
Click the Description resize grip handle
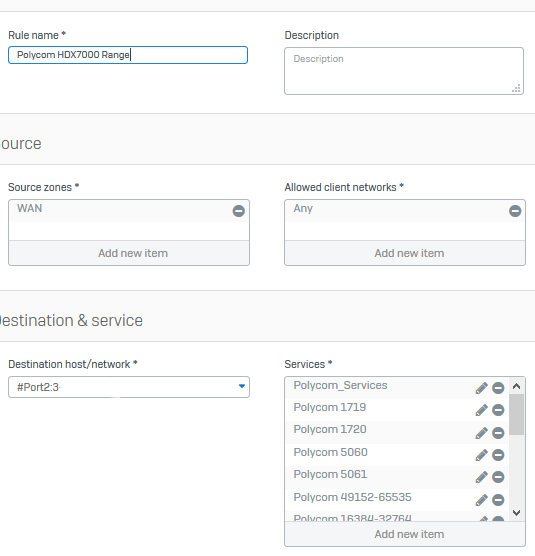(517, 89)
